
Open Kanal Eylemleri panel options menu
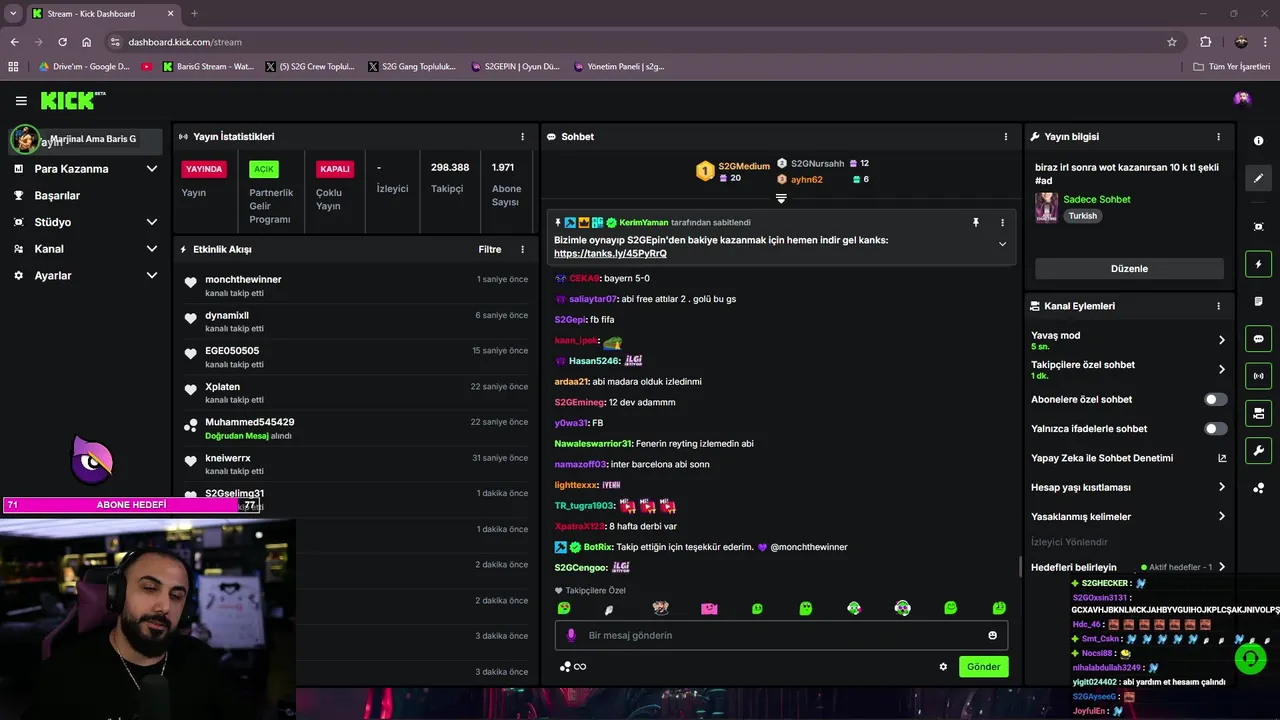[x=1218, y=306]
